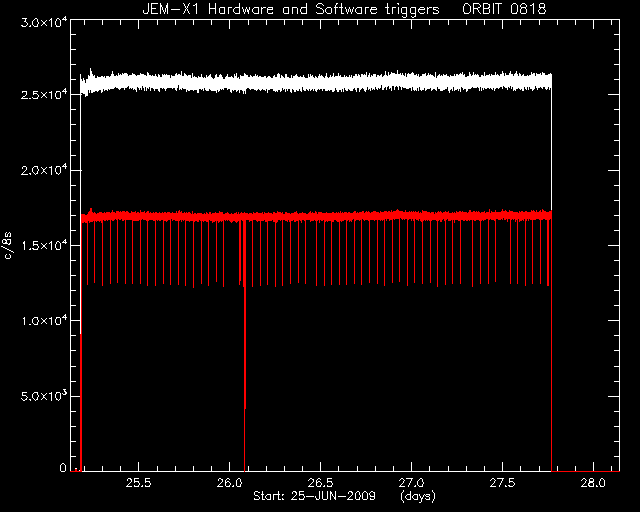Click the 3.0×10⁴ y-axis tick label

pyautogui.click(x=44, y=22)
